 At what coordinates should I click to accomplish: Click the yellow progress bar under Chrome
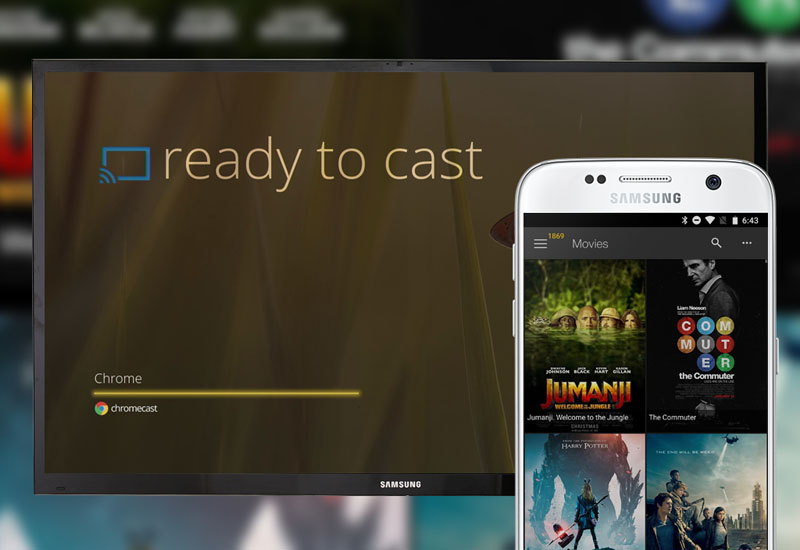[x=226, y=393]
